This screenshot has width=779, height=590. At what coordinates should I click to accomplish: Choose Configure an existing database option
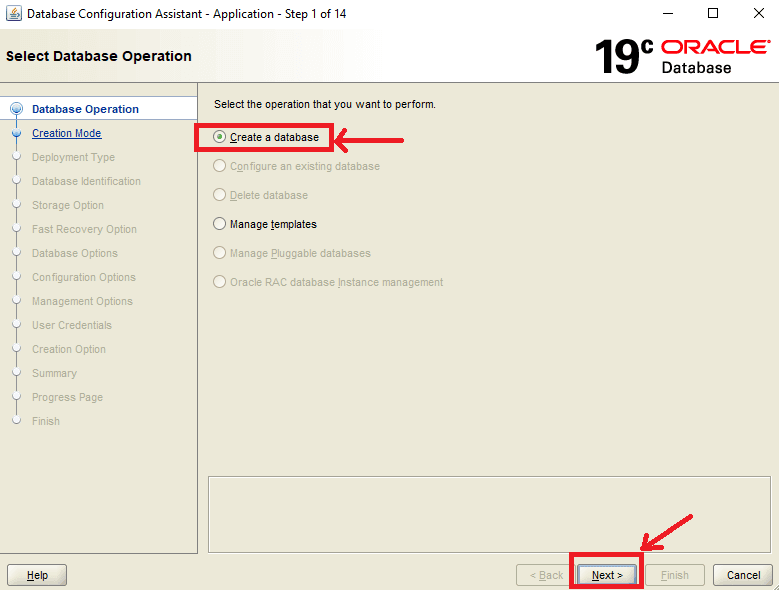pos(220,166)
